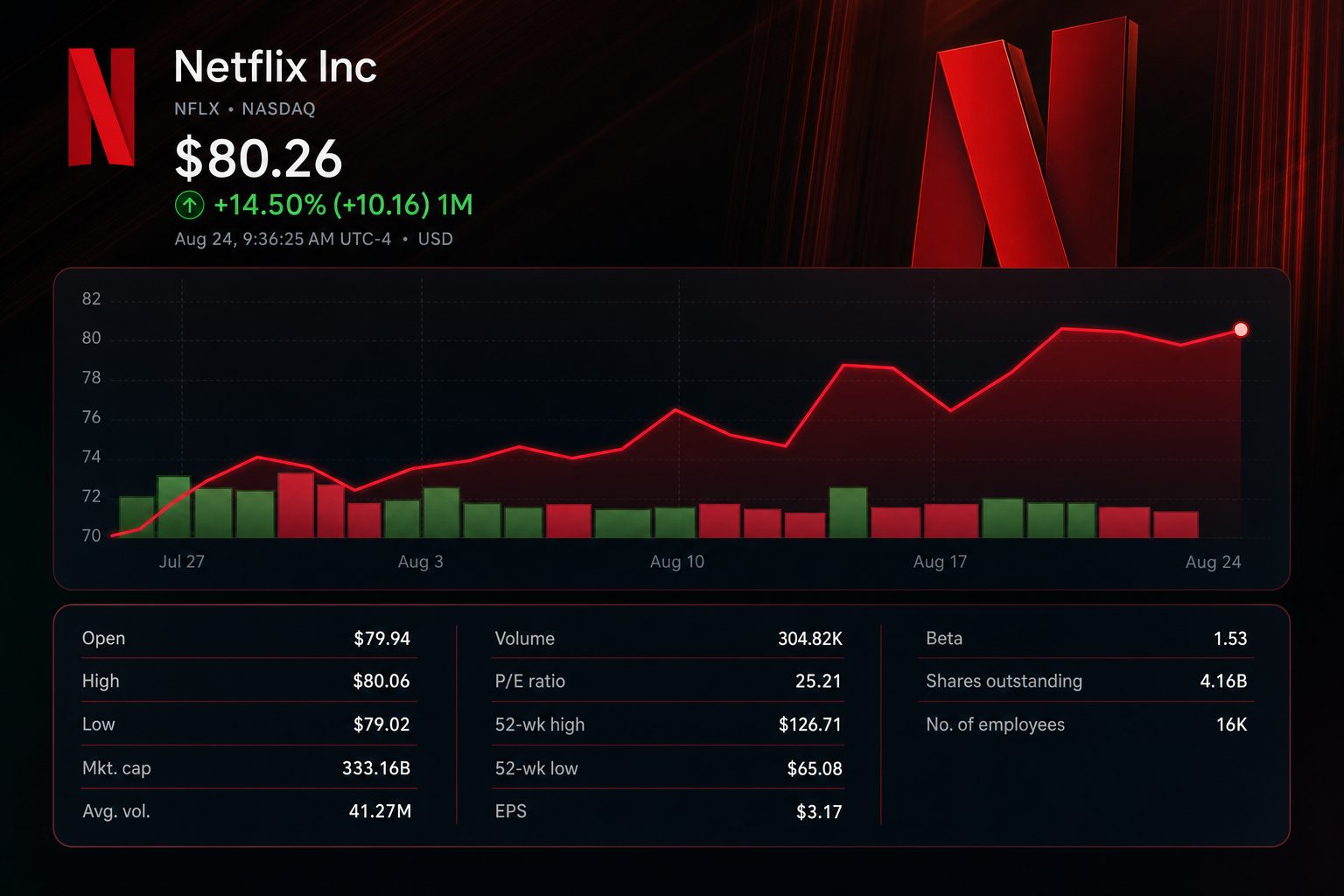Click the Volume value 304.82K
This screenshot has height=896, width=1344.
(x=810, y=639)
